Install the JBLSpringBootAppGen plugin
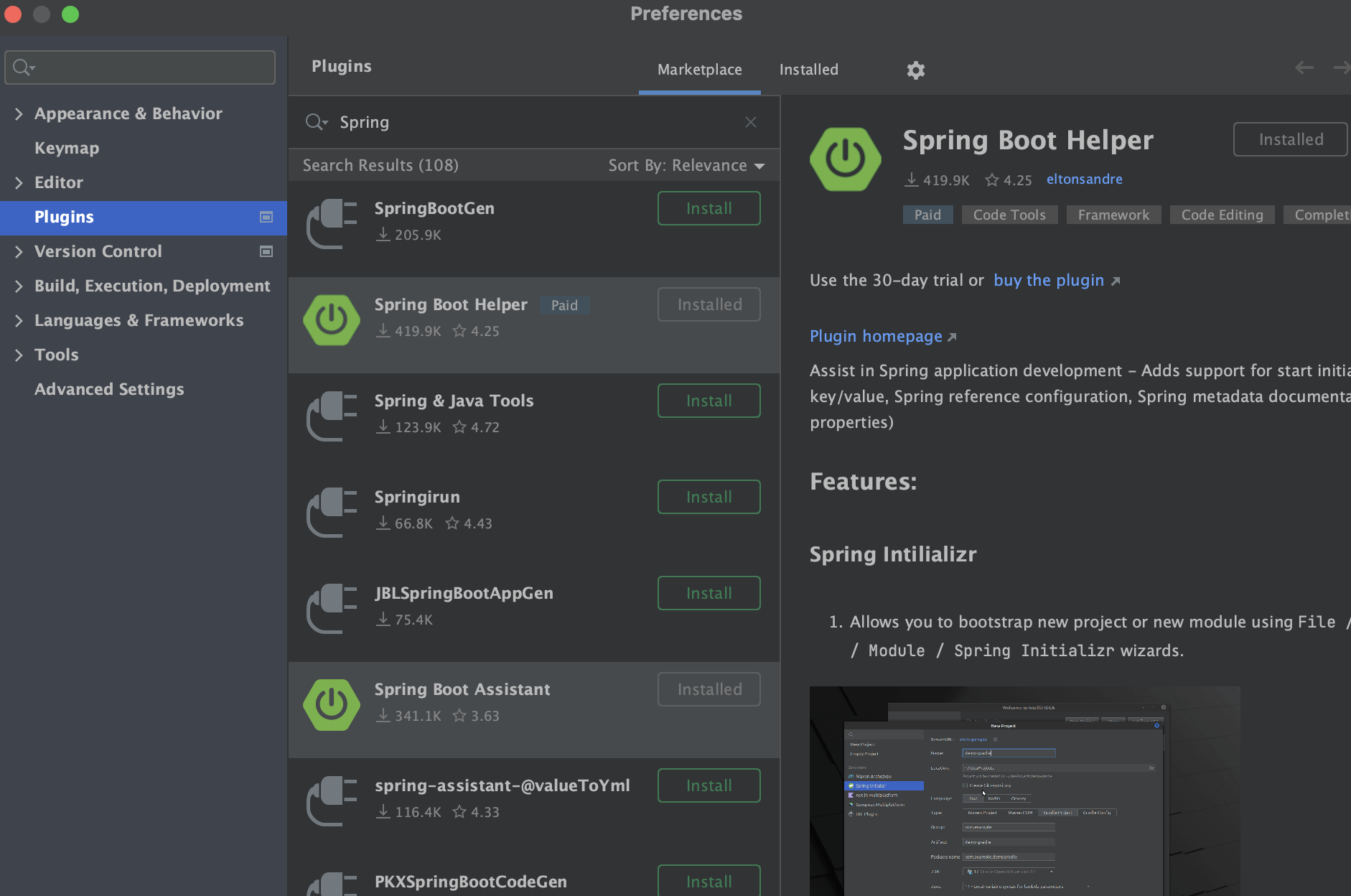Viewport: 1351px width, 896px height. click(709, 593)
